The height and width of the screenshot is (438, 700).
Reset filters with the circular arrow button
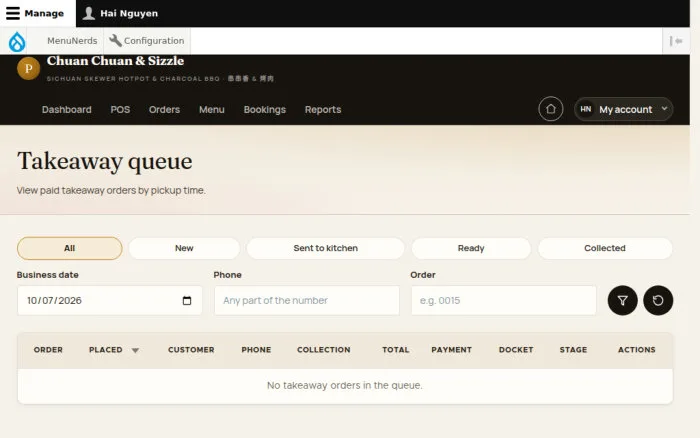coord(658,300)
